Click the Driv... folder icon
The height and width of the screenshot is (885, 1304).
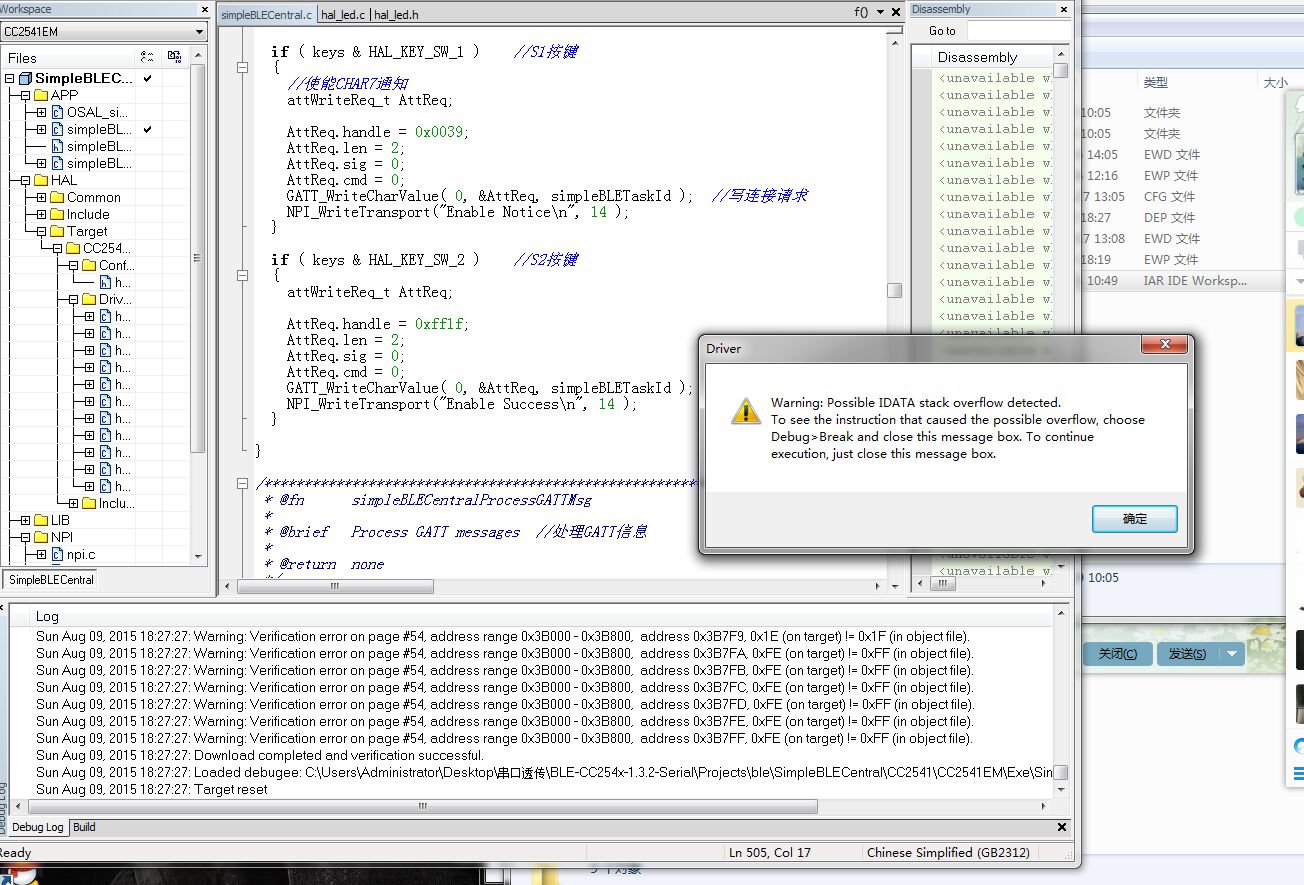pyautogui.click(x=89, y=299)
